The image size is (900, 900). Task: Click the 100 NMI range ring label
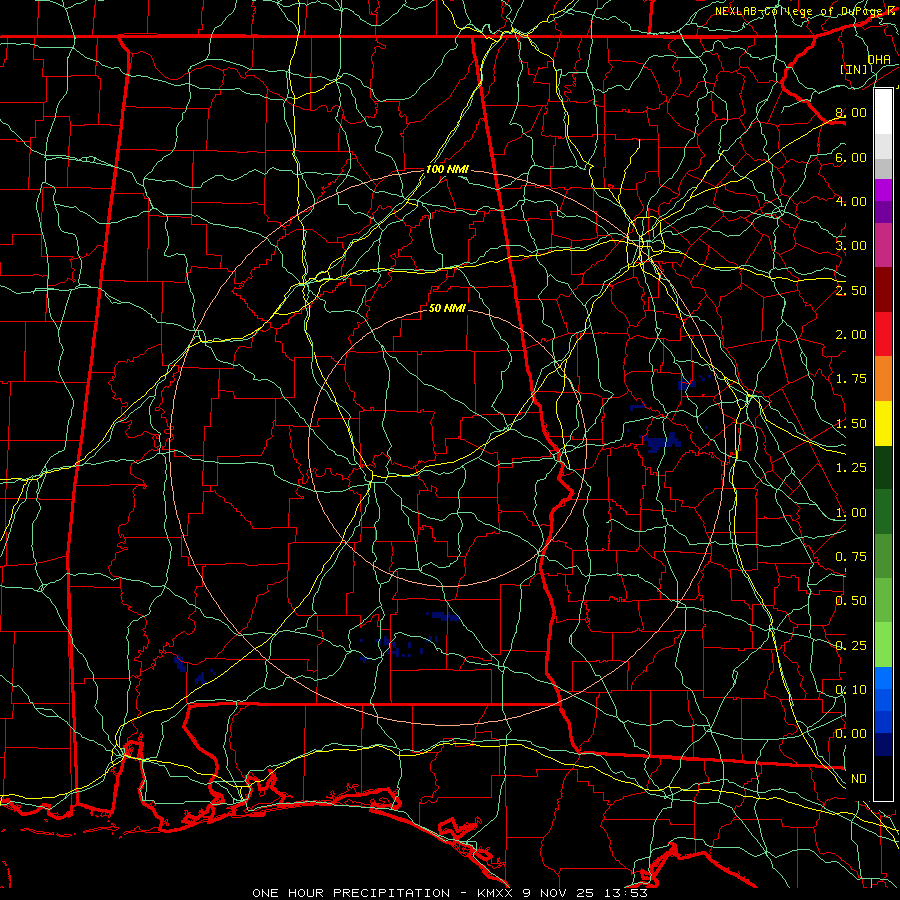coord(447,170)
